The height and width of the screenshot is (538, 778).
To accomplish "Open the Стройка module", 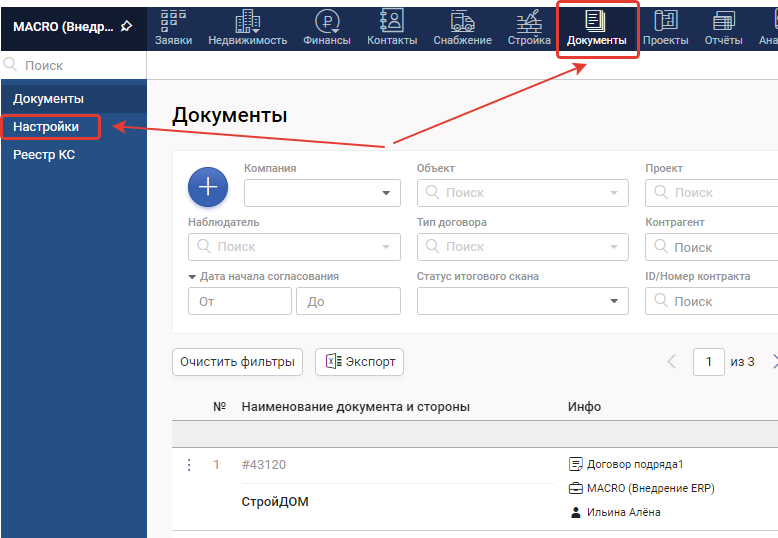I will (529, 28).
